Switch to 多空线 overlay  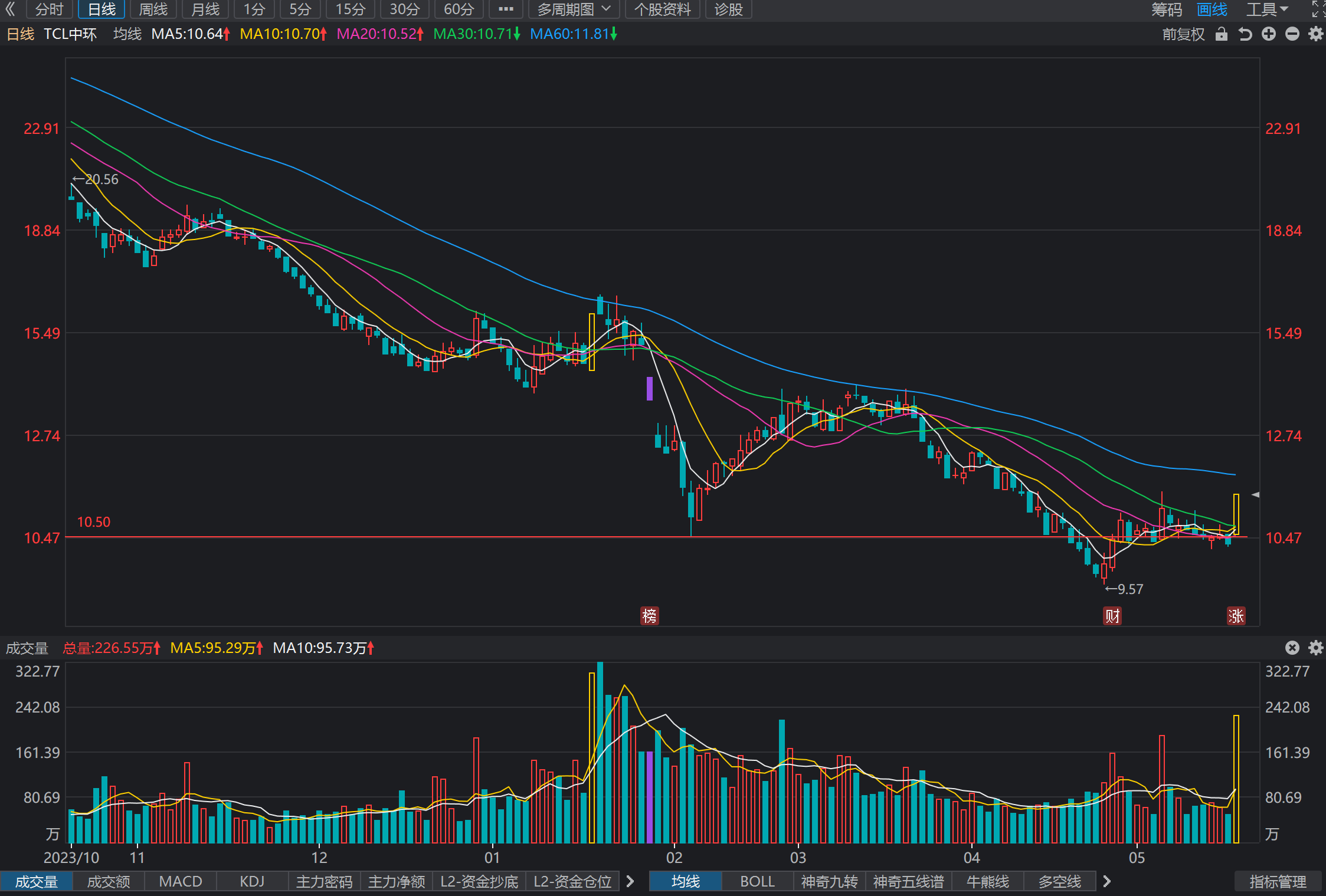(1060, 881)
